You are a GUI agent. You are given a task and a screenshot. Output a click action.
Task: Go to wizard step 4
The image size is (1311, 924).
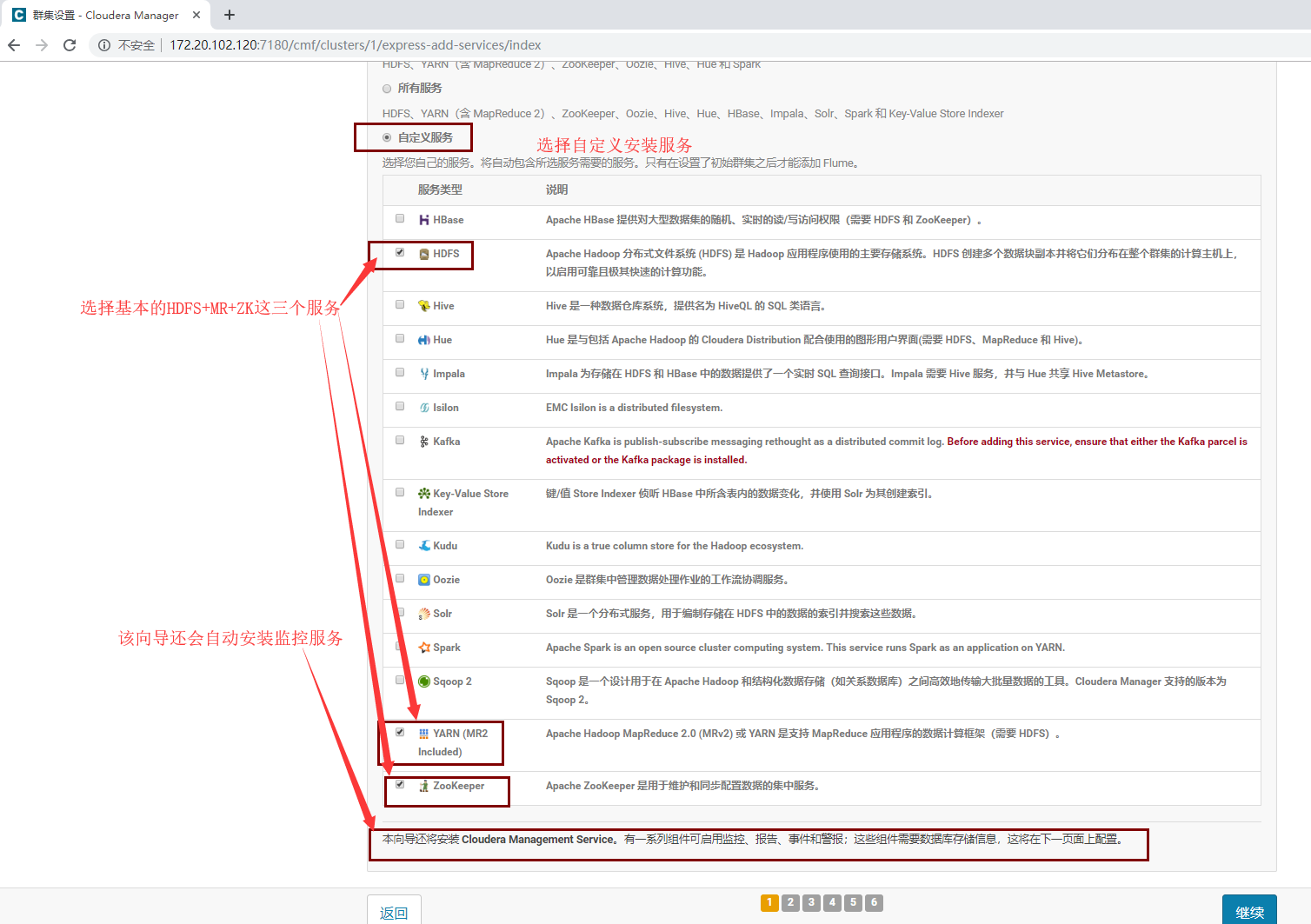[x=832, y=902]
